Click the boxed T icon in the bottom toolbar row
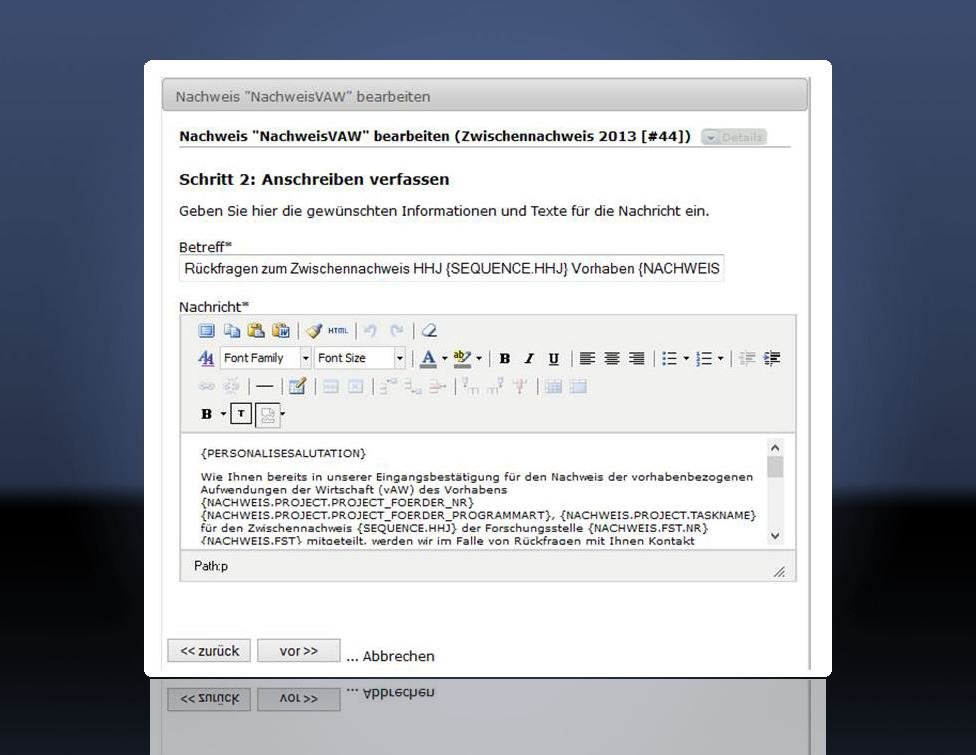 241,413
